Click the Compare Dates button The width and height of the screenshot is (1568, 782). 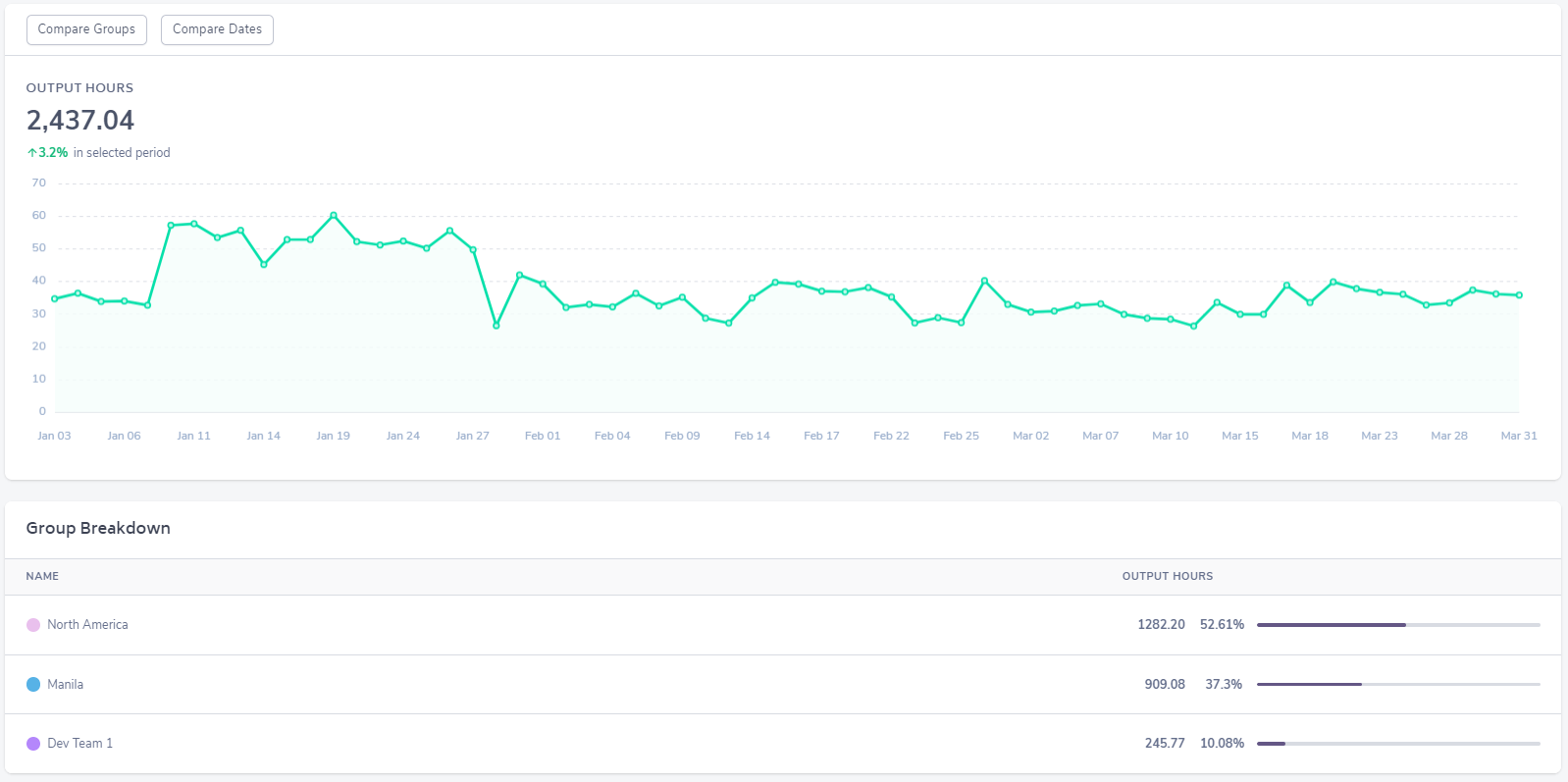click(x=217, y=29)
